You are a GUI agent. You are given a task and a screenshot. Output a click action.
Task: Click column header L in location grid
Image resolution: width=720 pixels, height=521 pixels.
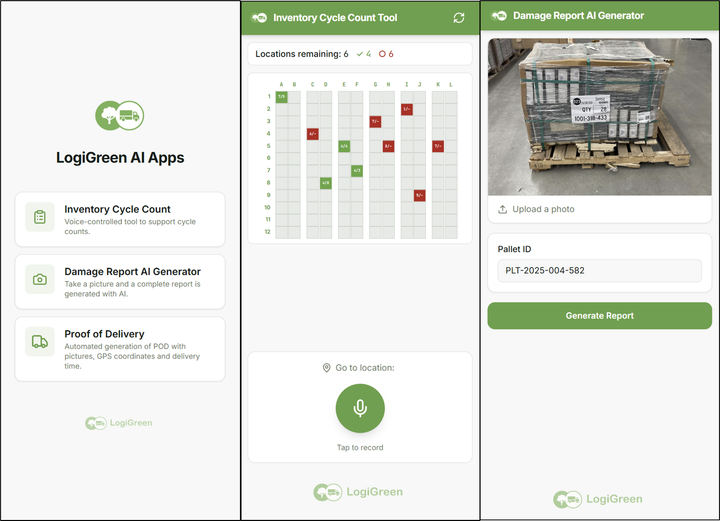point(451,84)
